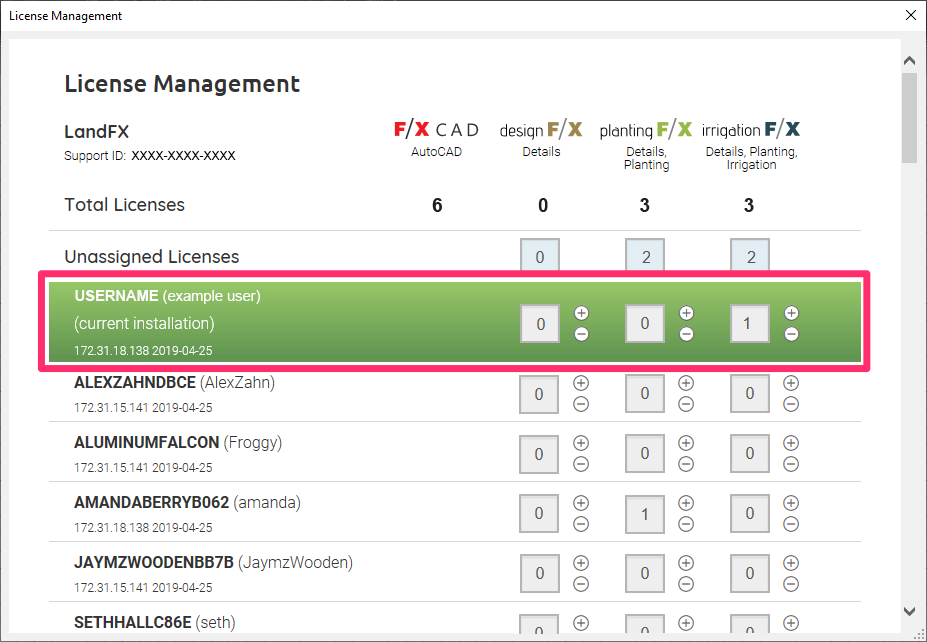Viewport: 927px width, 642px height.
Task: Remove a Design F/X license from ALUMINUMFALCON
Action: point(581,464)
